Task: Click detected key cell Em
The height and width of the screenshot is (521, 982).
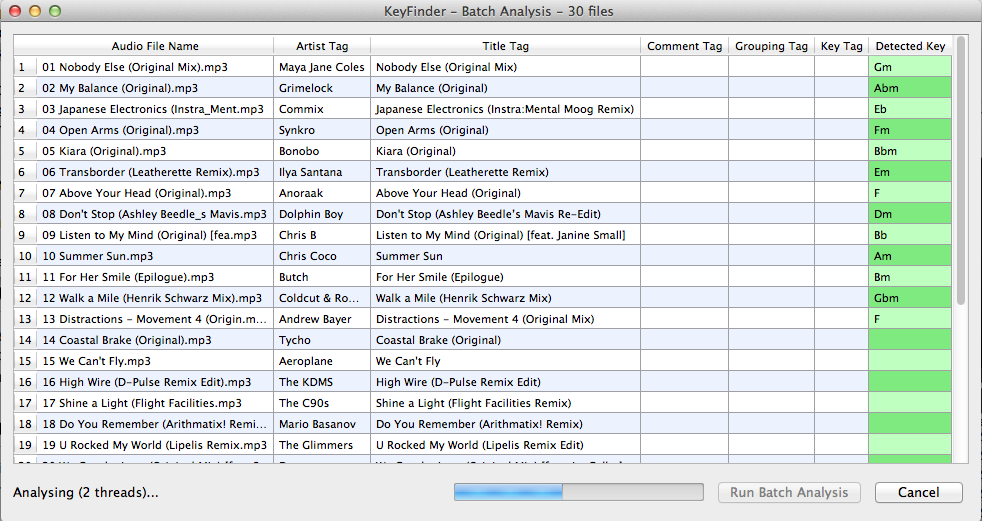Action: pyautogui.click(x=910, y=172)
